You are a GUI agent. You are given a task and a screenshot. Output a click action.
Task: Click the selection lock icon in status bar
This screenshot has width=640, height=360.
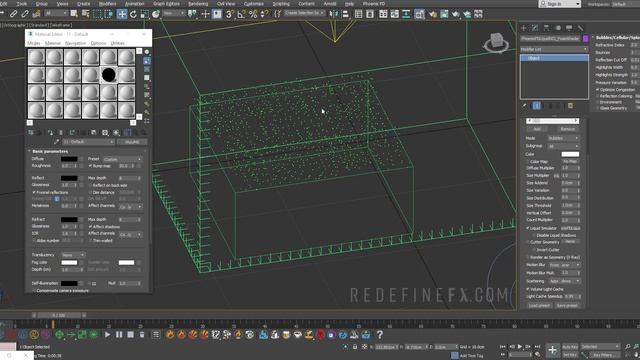(x=355, y=347)
